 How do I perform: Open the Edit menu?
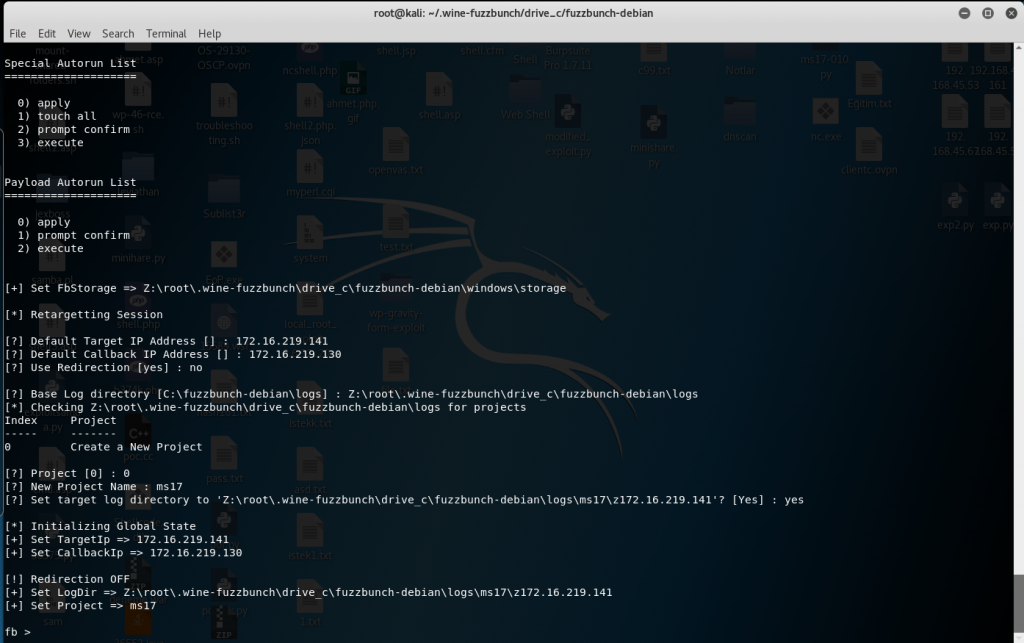tap(47, 33)
